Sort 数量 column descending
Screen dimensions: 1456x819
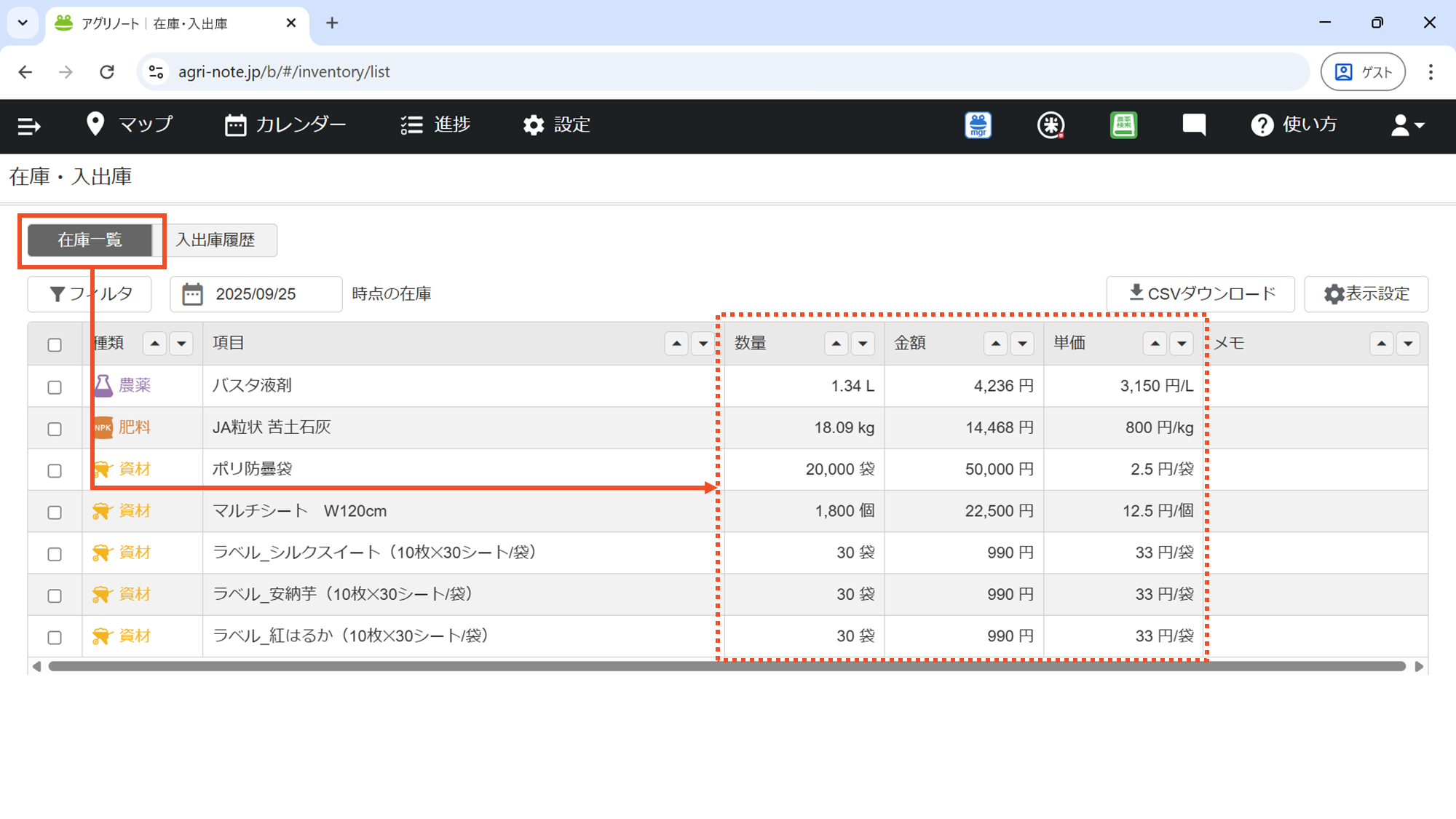(863, 344)
